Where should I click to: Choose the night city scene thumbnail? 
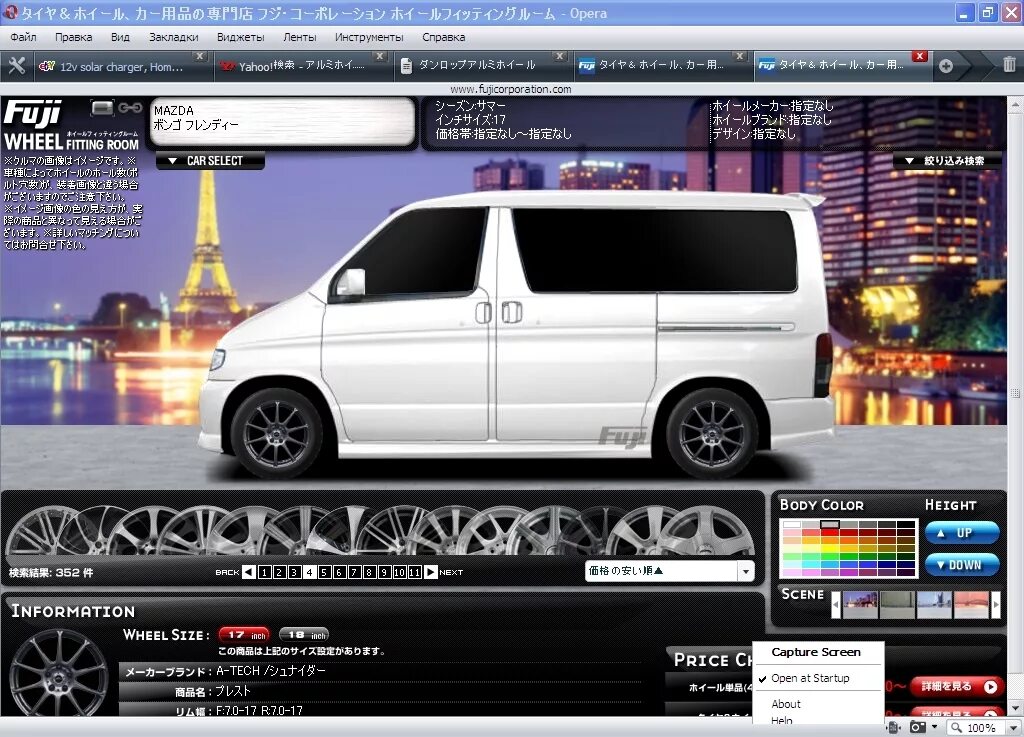tap(859, 604)
